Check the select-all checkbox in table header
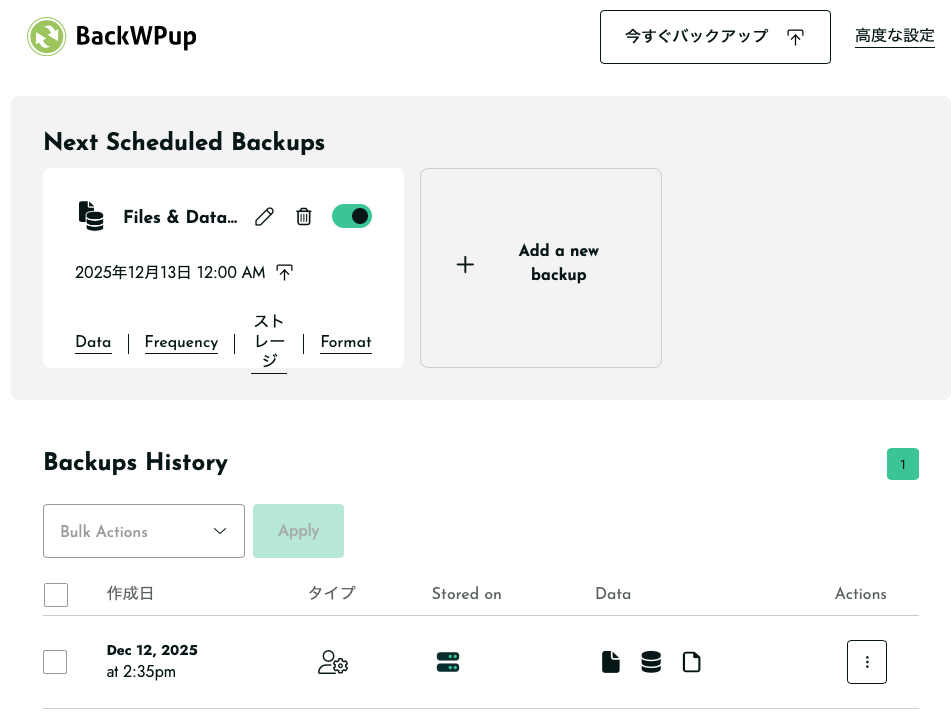The image size is (951, 721). click(56, 595)
